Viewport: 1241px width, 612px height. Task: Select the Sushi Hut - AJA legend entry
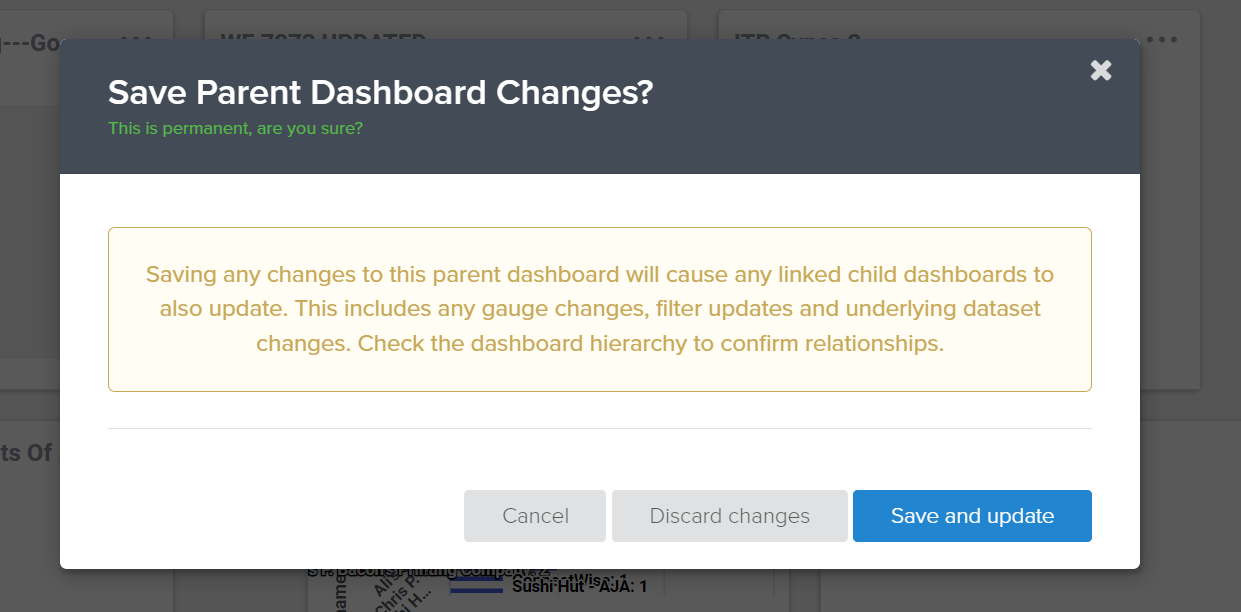[x=579, y=586]
